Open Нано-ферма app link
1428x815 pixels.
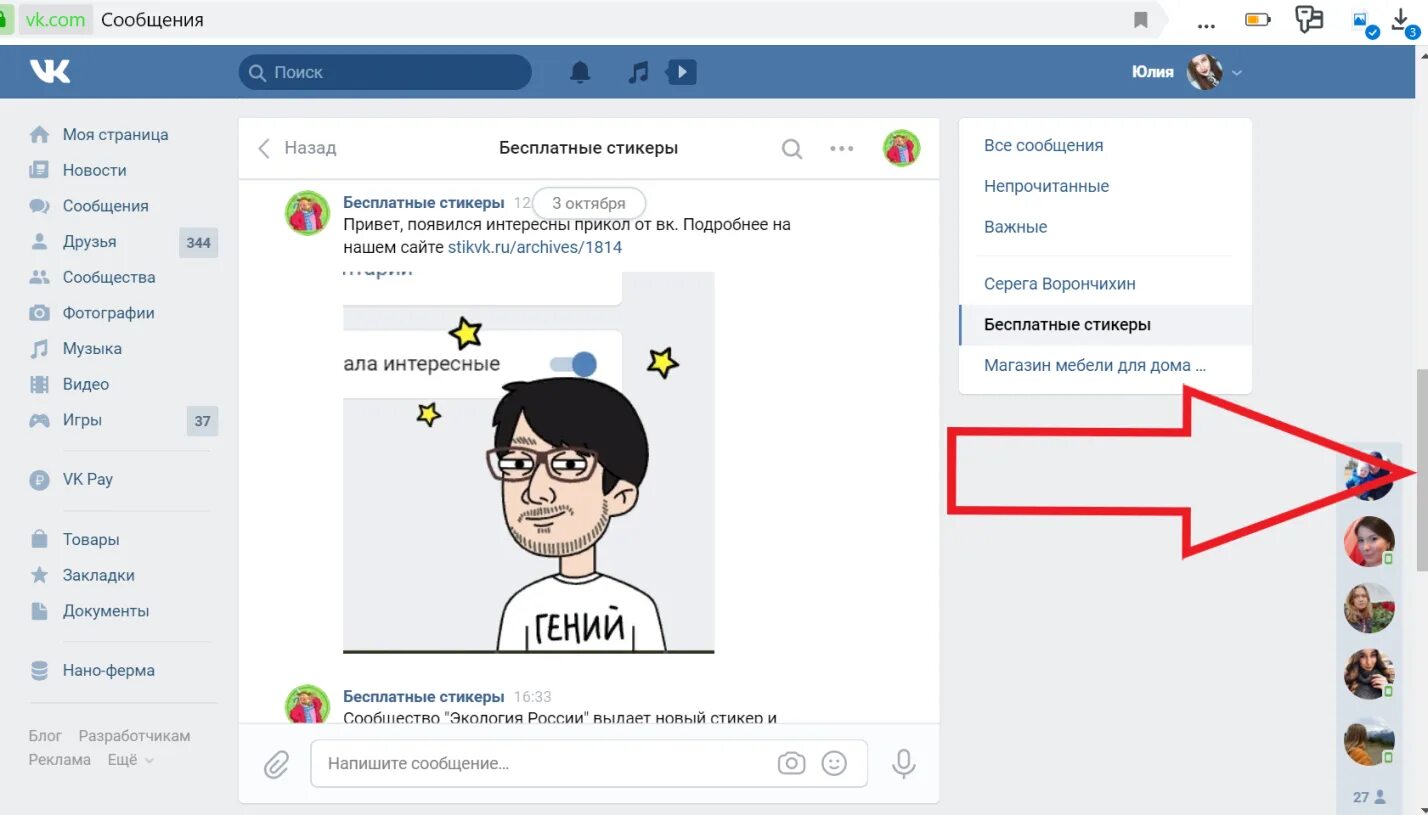click(x=108, y=671)
